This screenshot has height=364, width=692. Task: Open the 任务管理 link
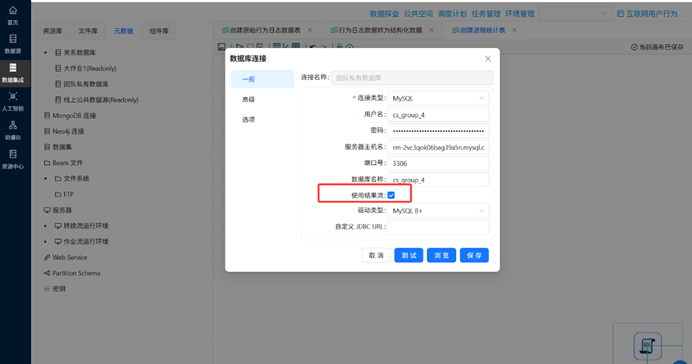pos(486,14)
